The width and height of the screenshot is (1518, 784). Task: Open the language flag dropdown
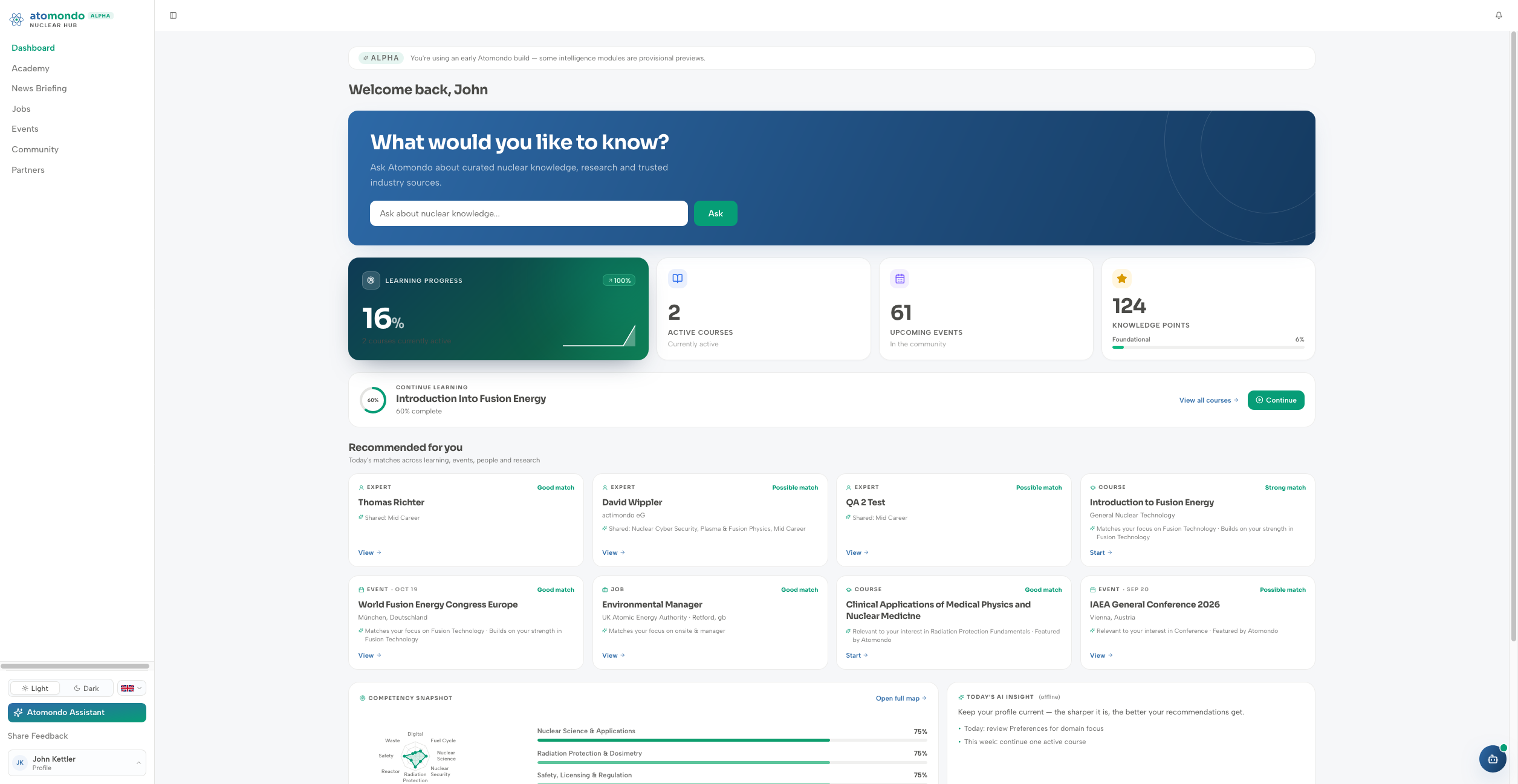click(x=131, y=688)
